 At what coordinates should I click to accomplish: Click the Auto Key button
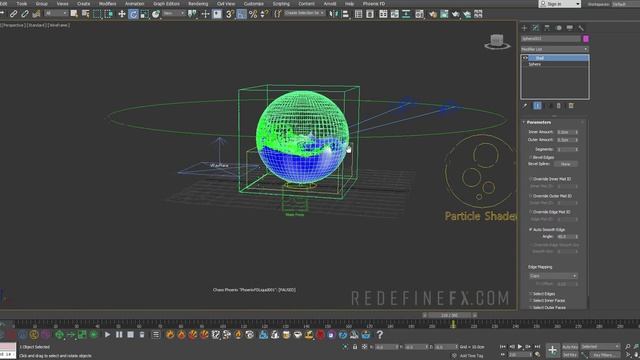570,347
